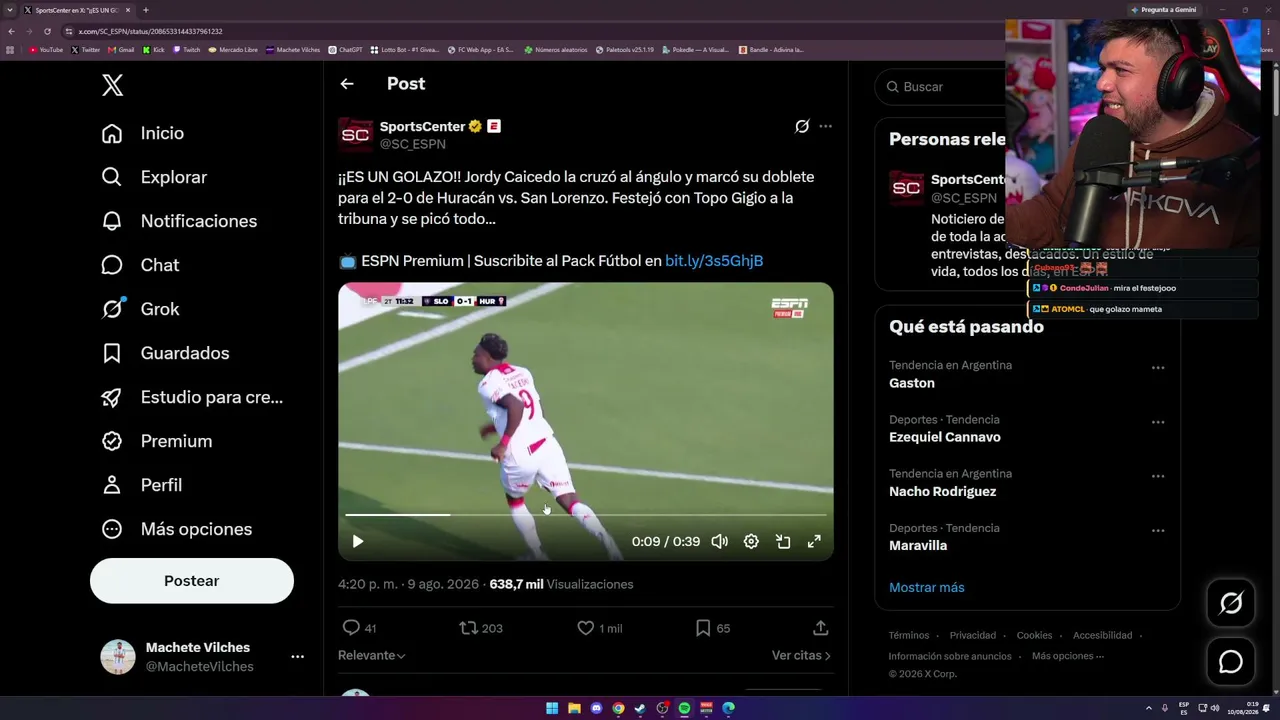Image resolution: width=1280 pixels, height=720 pixels.
Task: Click the Postear button
Action: tap(192, 581)
